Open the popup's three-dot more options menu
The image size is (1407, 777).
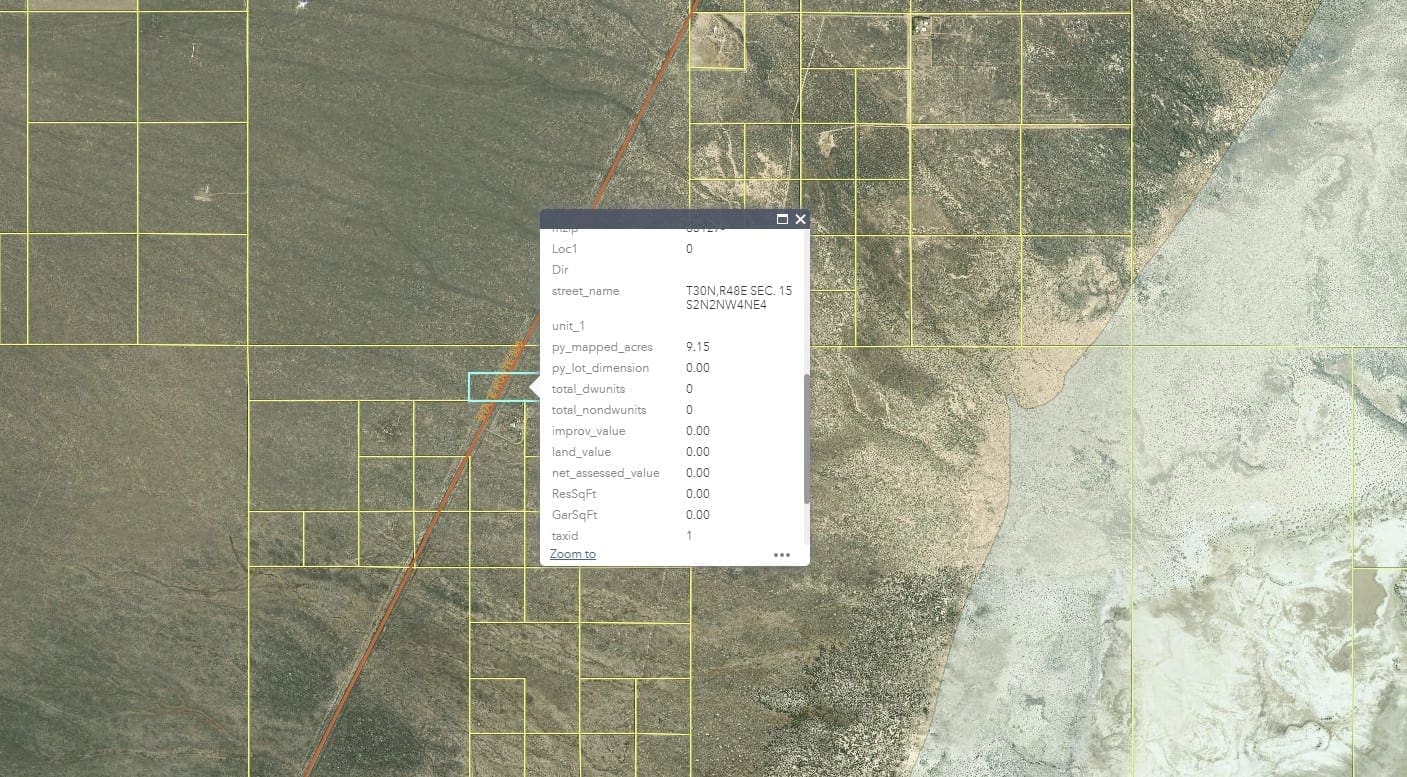coord(782,554)
